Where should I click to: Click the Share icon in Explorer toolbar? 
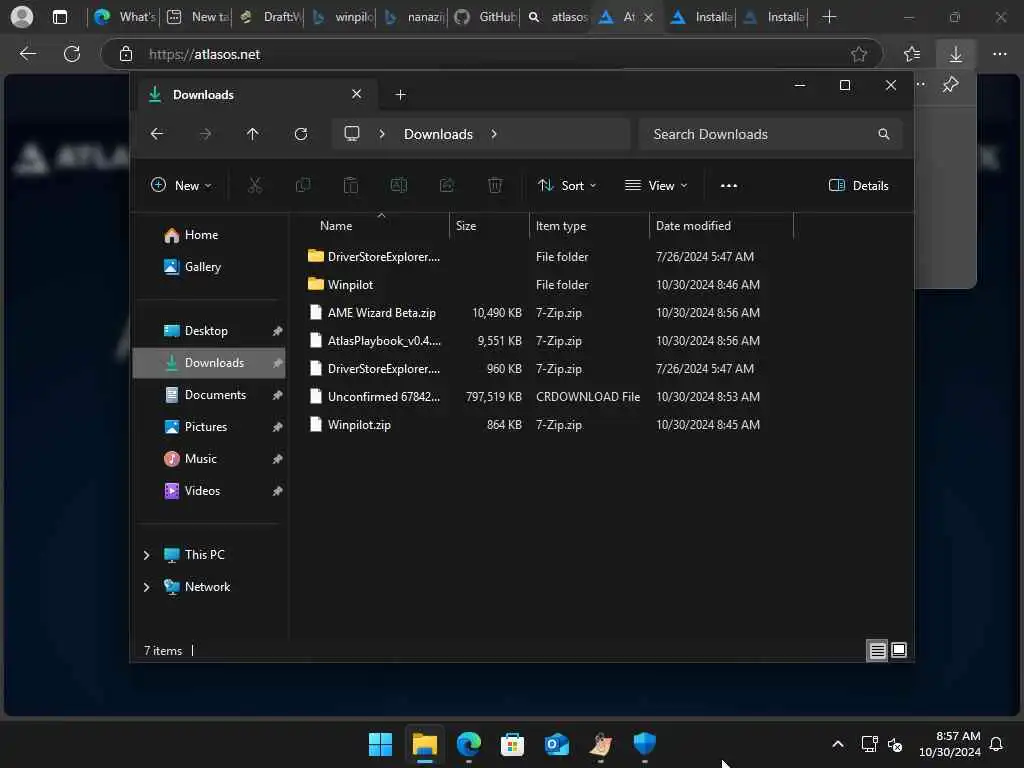point(447,185)
